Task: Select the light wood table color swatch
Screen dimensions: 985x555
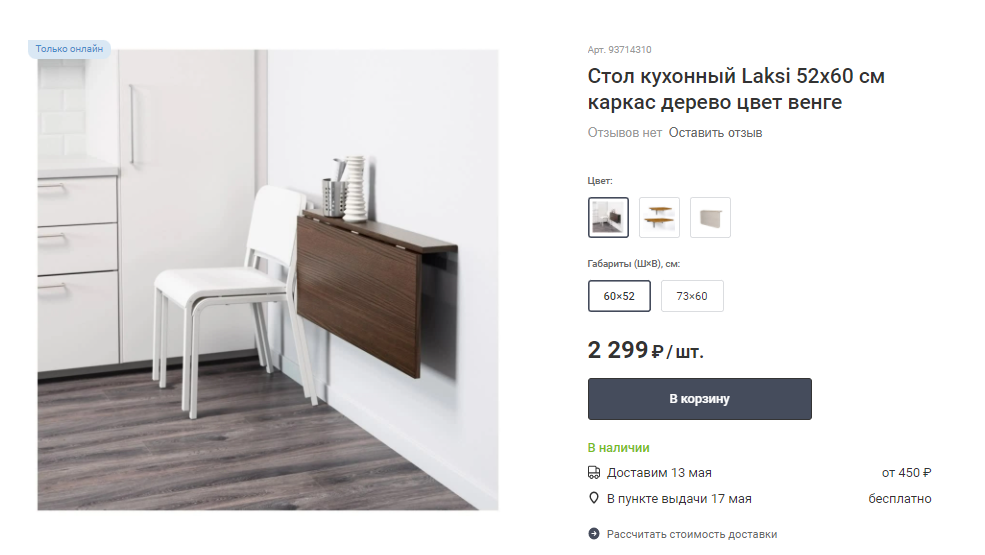Action: [x=659, y=217]
